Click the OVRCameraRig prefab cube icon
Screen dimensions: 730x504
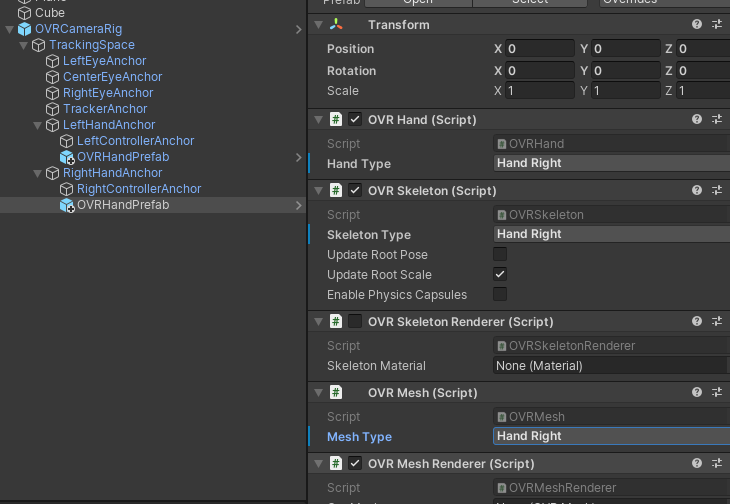coord(24,29)
